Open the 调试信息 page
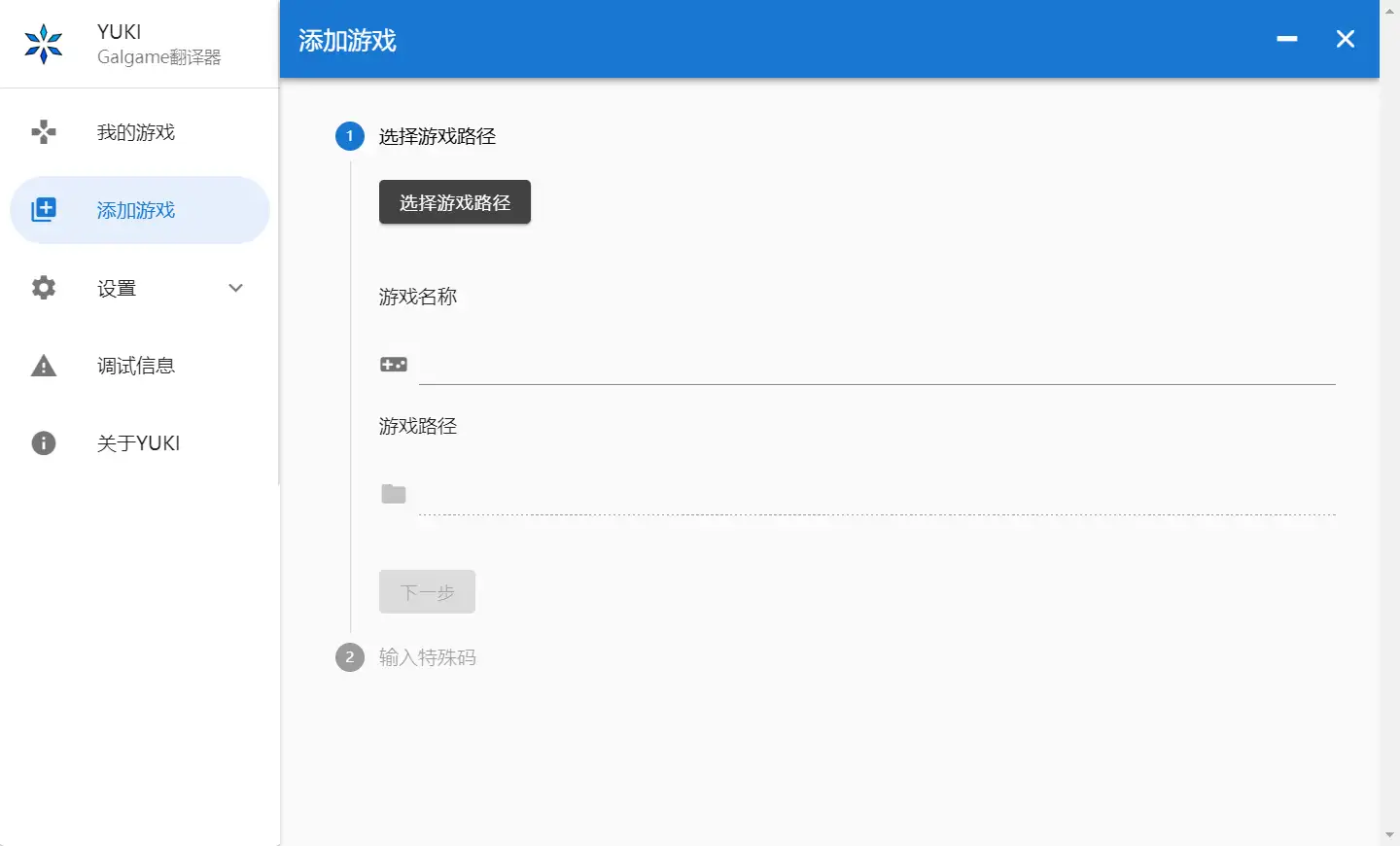 coord(136,366)
